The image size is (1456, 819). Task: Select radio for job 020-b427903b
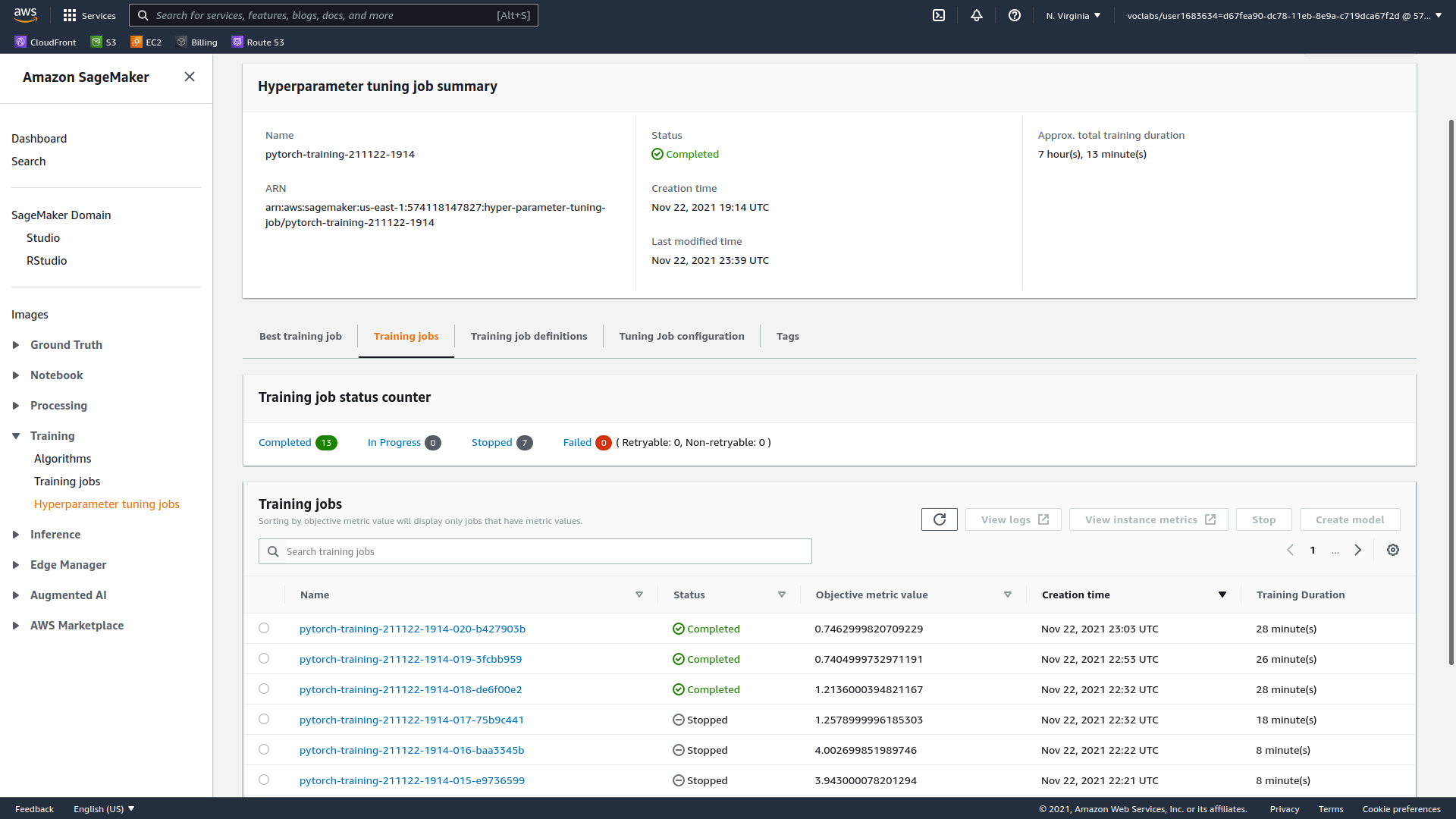[264, 628]
